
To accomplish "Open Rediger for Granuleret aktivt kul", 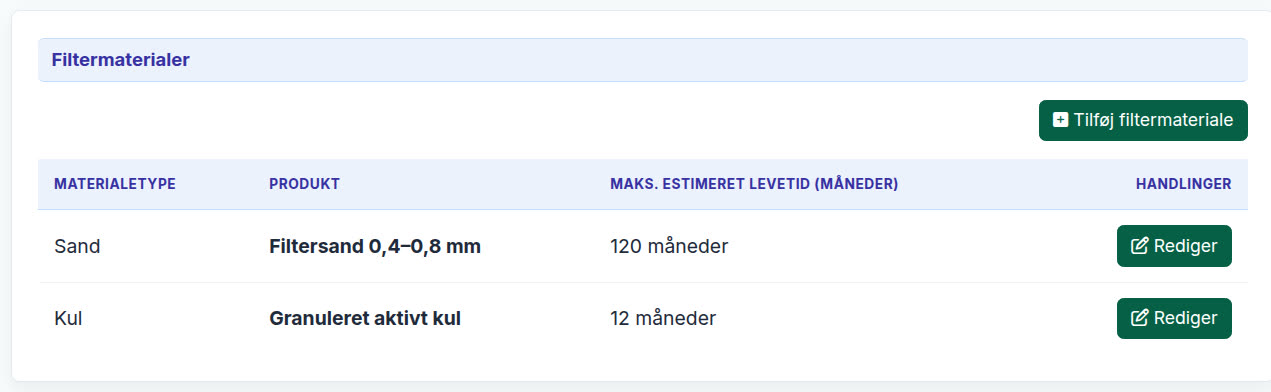I will click(1174, 318).
